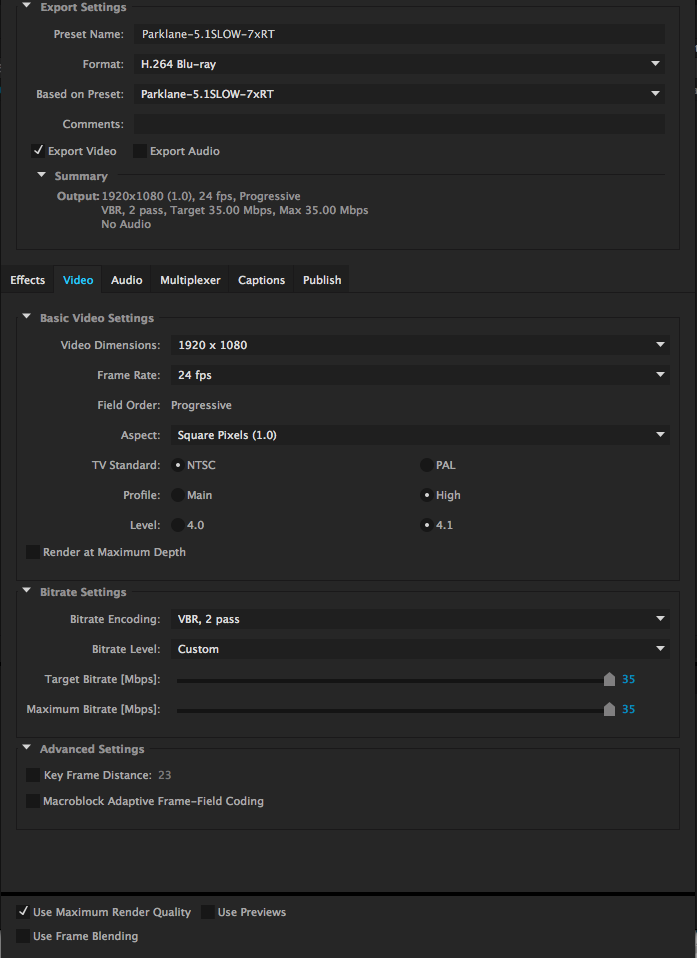Collapse the Basic Video Settings section

click(26, 316)
